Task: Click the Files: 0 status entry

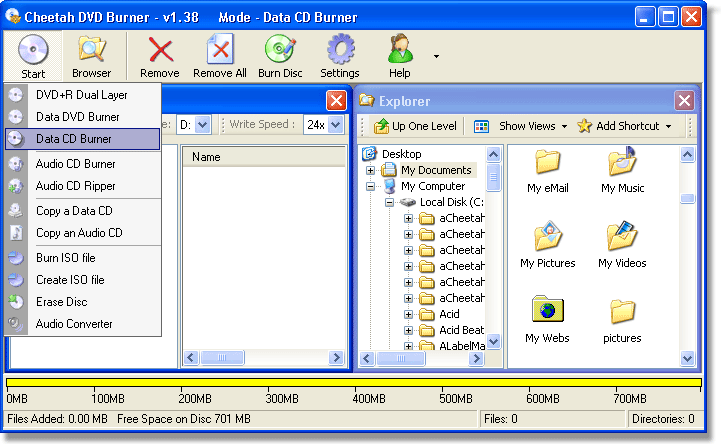Action: pos(501,419)
